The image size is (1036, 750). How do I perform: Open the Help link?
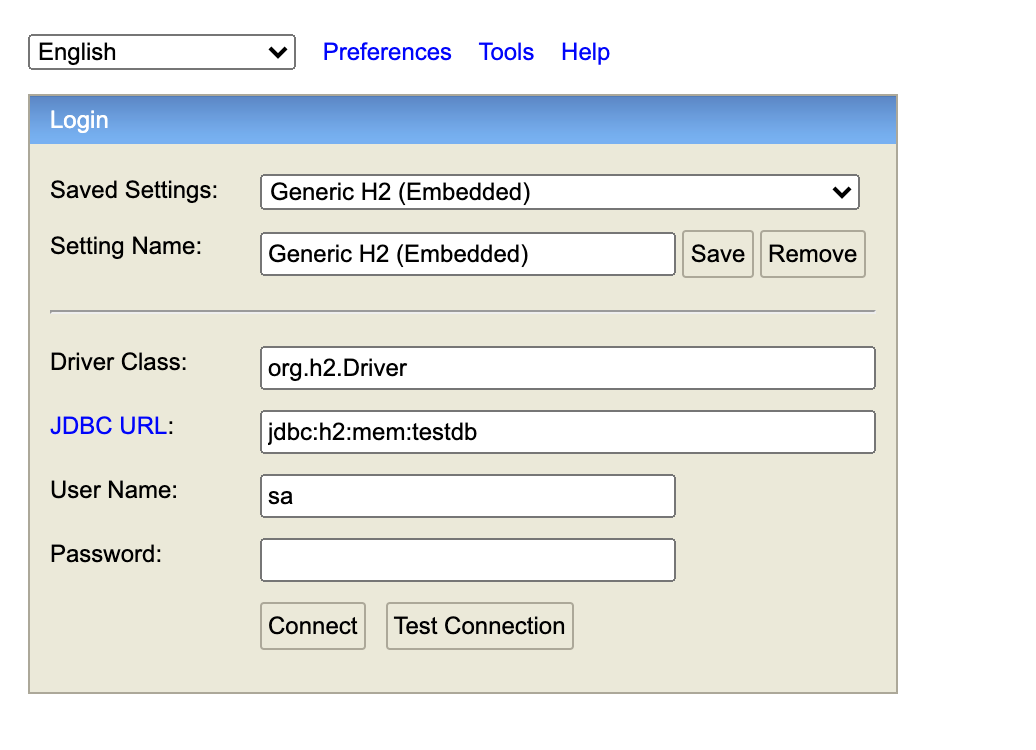click(x=585, y=52)
